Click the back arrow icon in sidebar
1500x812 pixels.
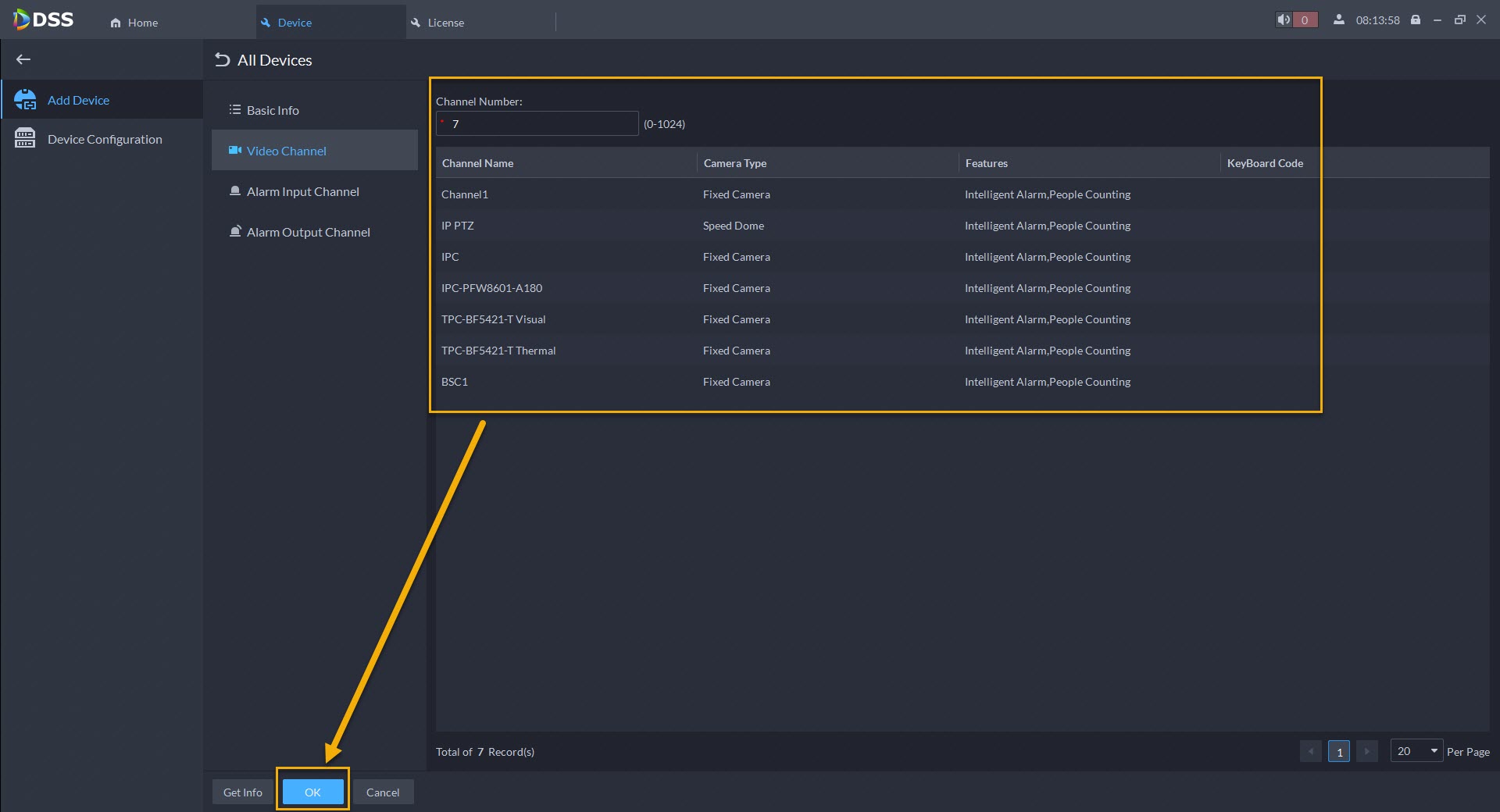[x=23, y=59]
